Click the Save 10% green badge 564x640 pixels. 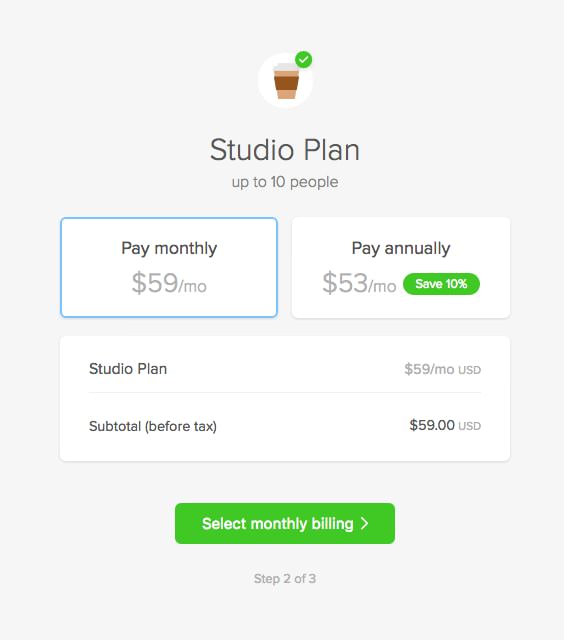(x=441, y=284)
